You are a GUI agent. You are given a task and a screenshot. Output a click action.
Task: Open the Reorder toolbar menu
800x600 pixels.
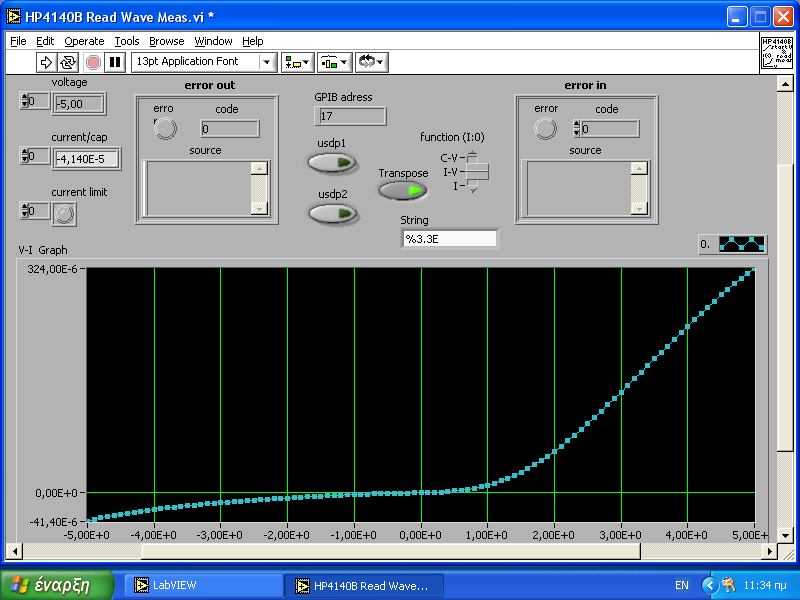point(371,62)
